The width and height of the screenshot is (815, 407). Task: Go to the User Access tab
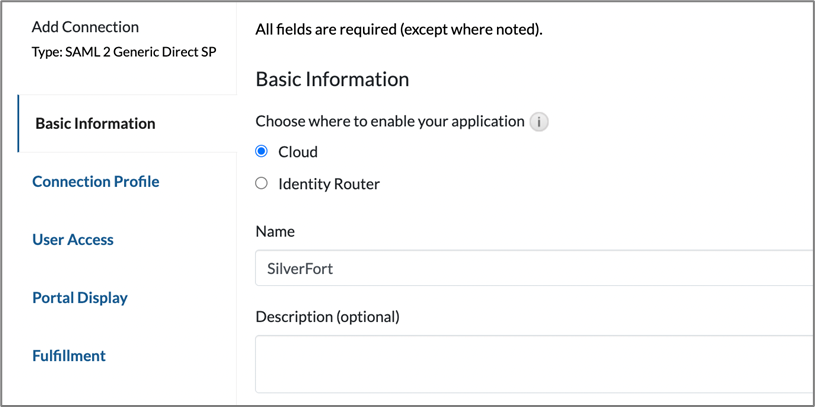coord(73,240)
